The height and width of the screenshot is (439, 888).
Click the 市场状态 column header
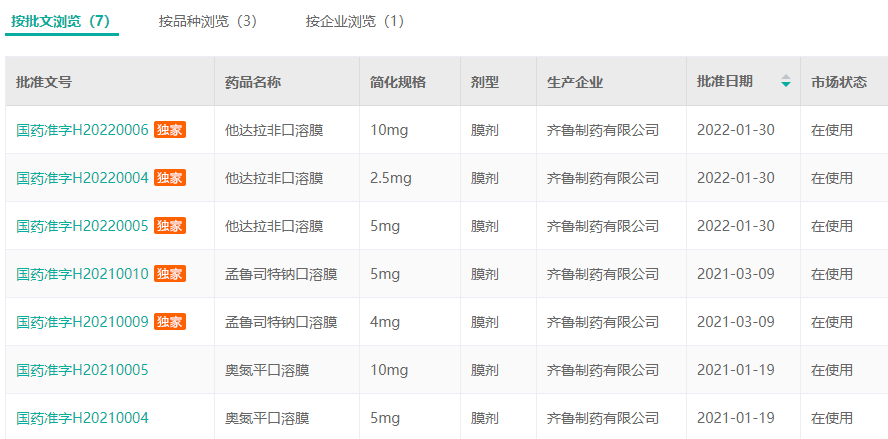[x=838, y=82]
